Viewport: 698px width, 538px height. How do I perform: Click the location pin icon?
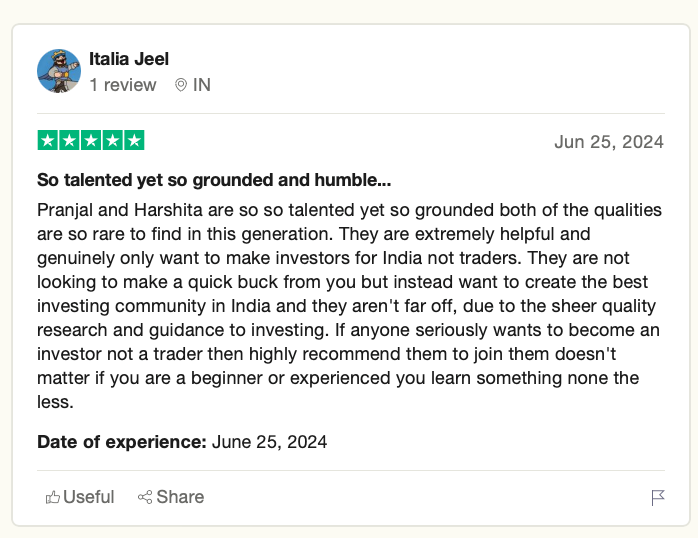(181, 85)
